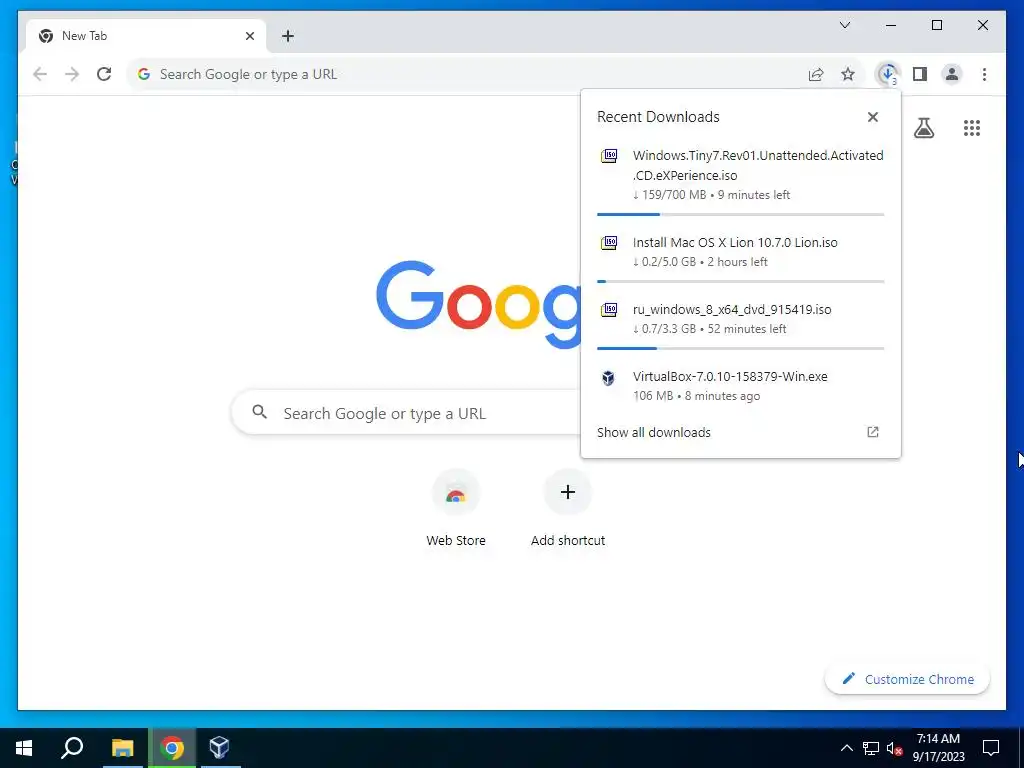The height and width of the screenshot is (768, 1024).
Task: Open the profile avatar menu
Action: (952, 74)
